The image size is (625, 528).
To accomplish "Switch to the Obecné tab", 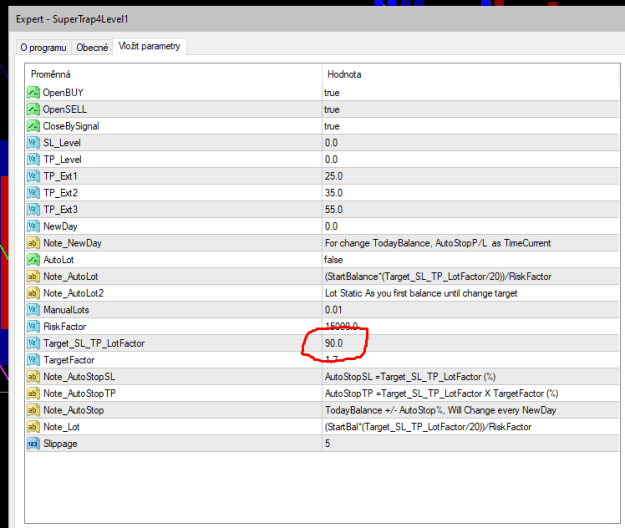I will pyautogui.click(x=92, y=47).
